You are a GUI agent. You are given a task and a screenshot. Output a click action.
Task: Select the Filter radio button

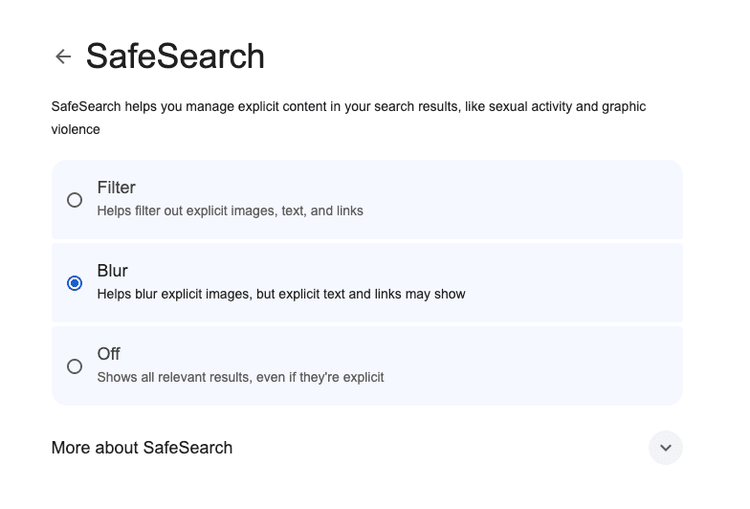[75, 200]
